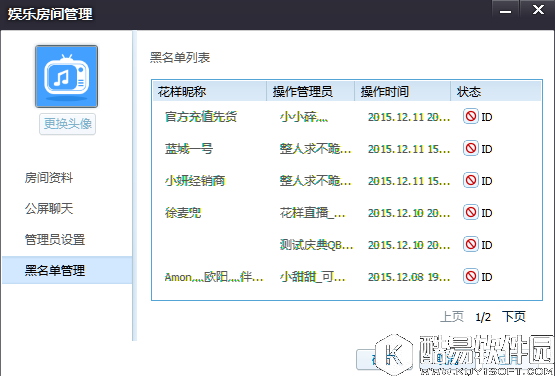Click operator name 小小碎...

click(304, 116)
